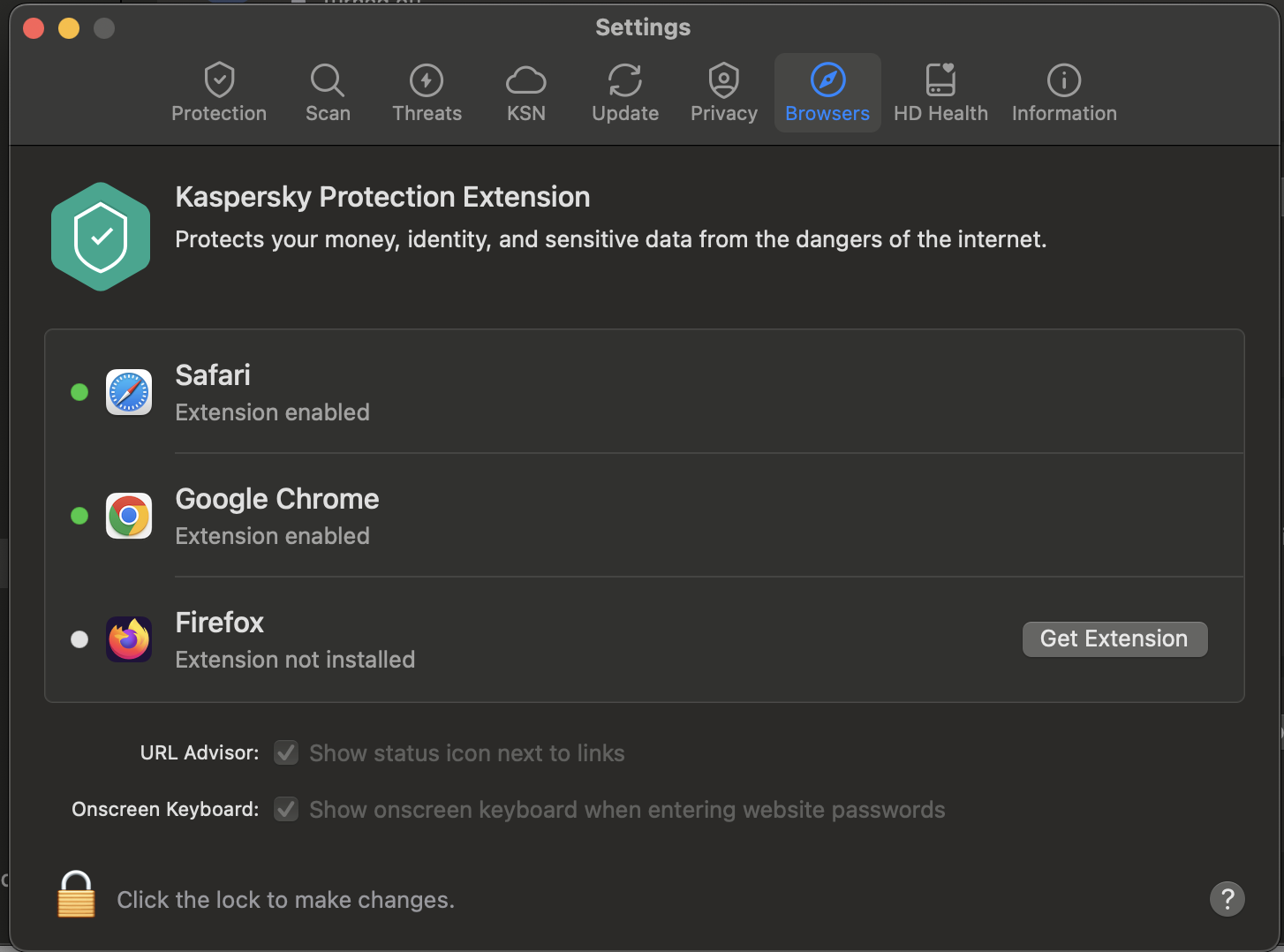Toggle the Onscreen Keyboard checkbox
The image size is (1284, 952).
(x=286, y=810)
